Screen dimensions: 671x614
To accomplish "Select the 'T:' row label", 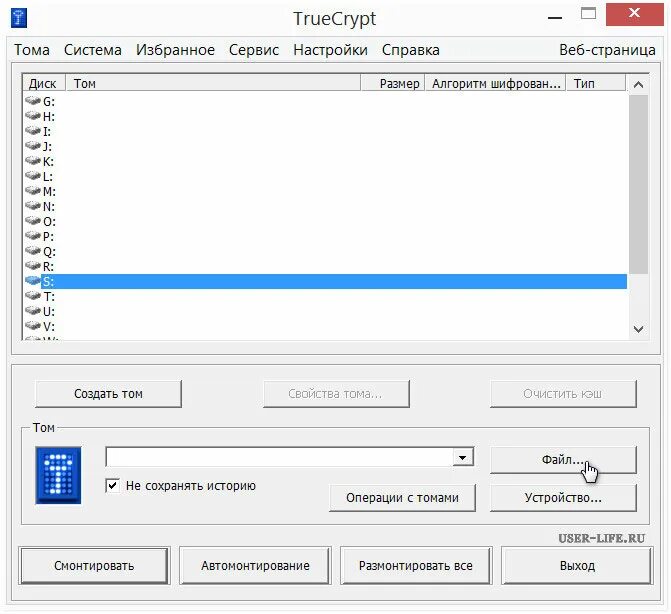I will [x=49, y=296].
